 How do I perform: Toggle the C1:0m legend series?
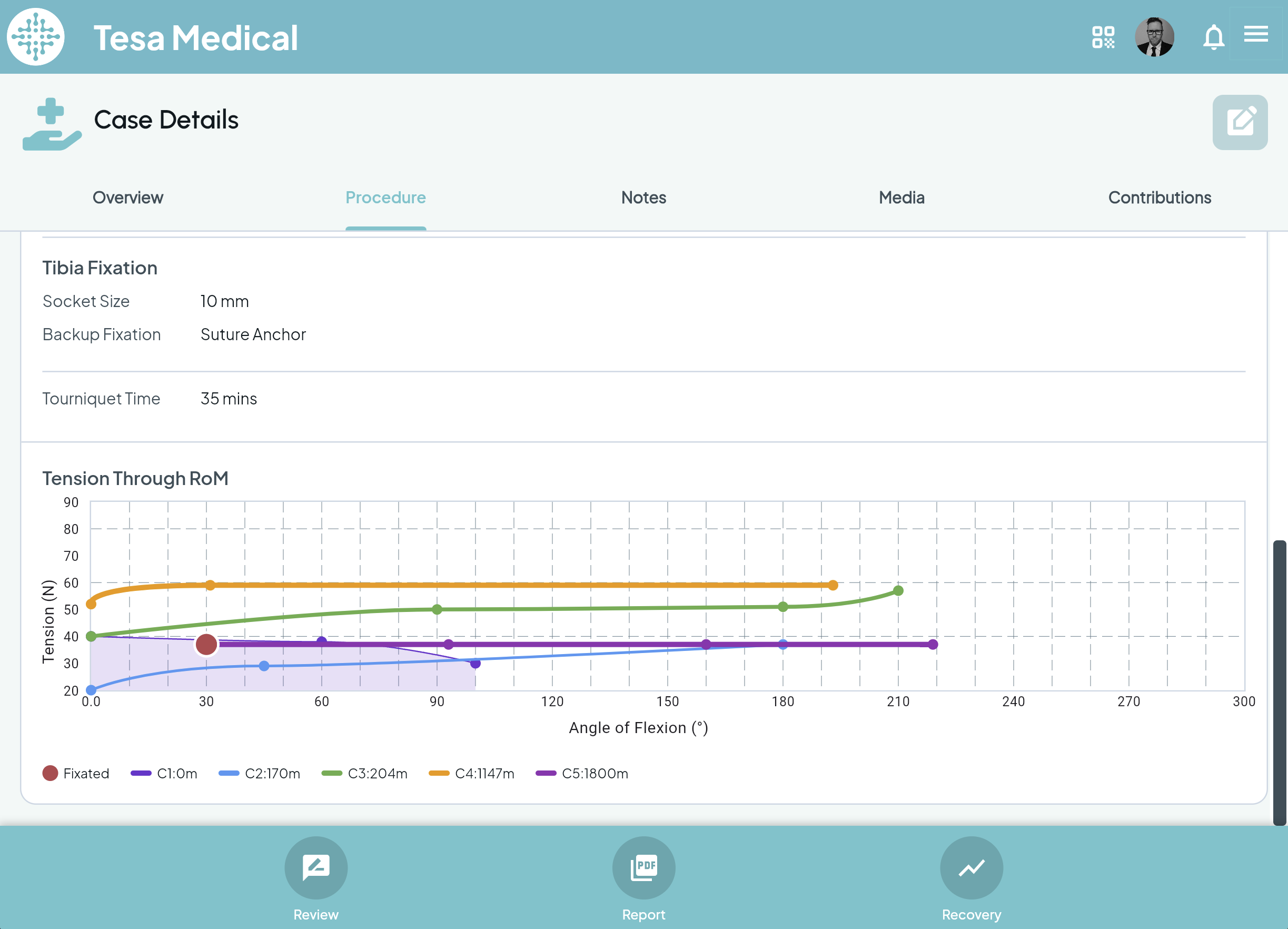(164, 774)
